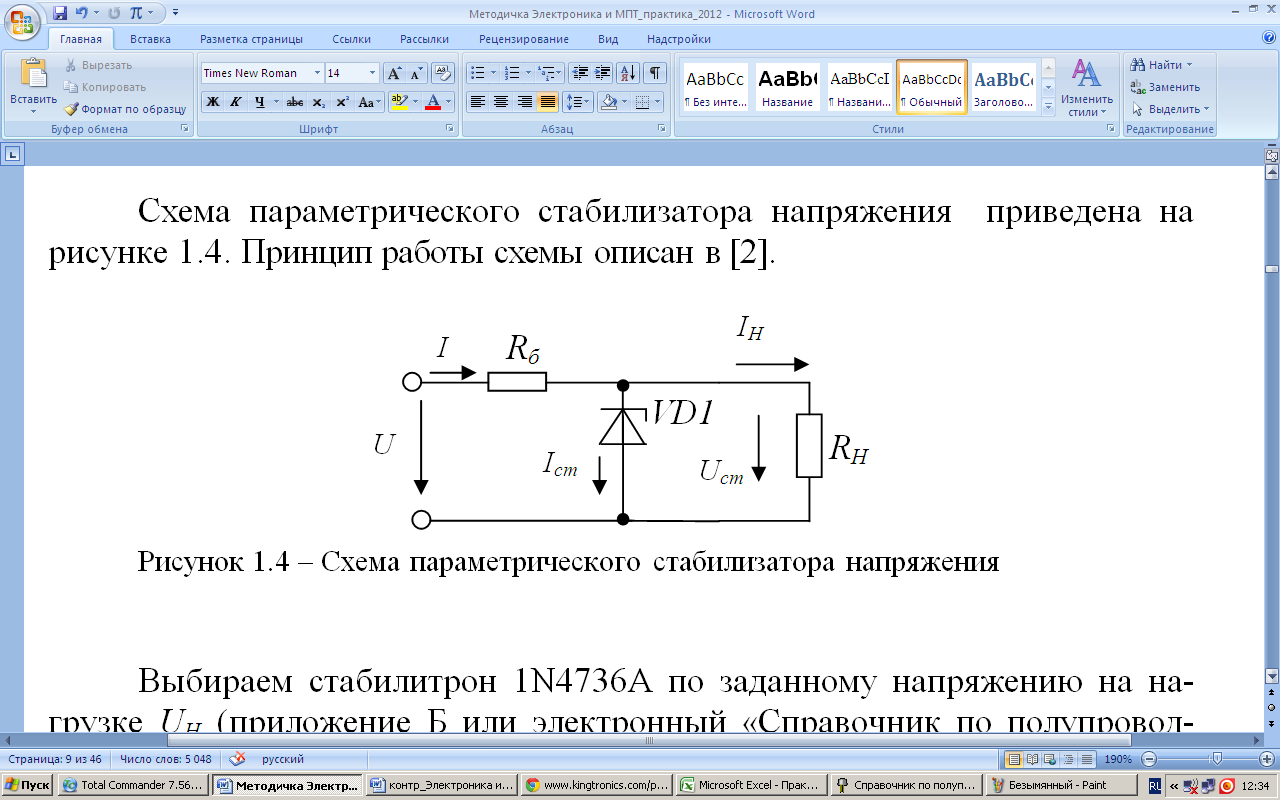
Task: Click Заменить replace tool
Action: (x=1165, y=87)
